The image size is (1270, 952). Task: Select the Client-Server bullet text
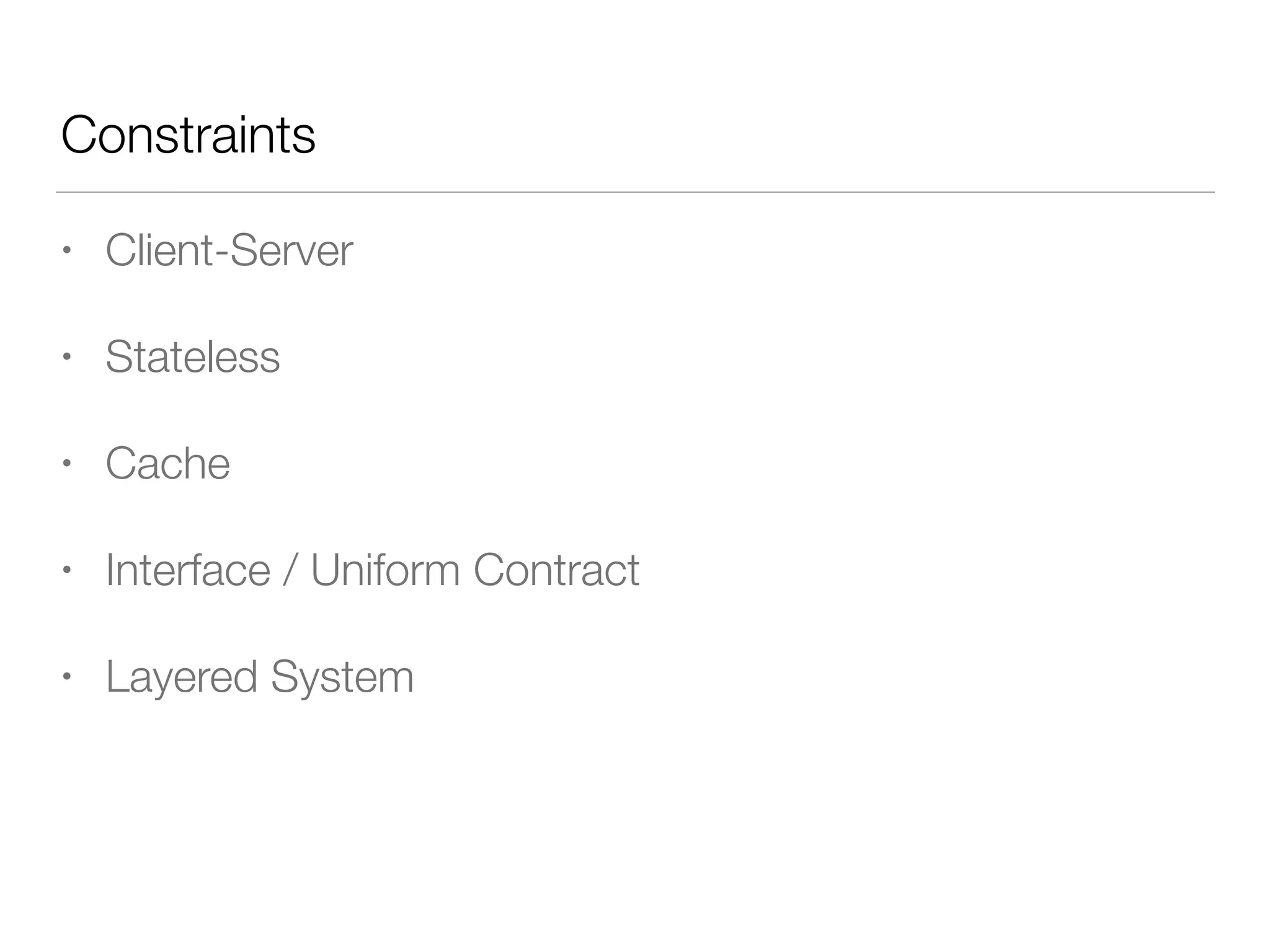click(229, 250)
